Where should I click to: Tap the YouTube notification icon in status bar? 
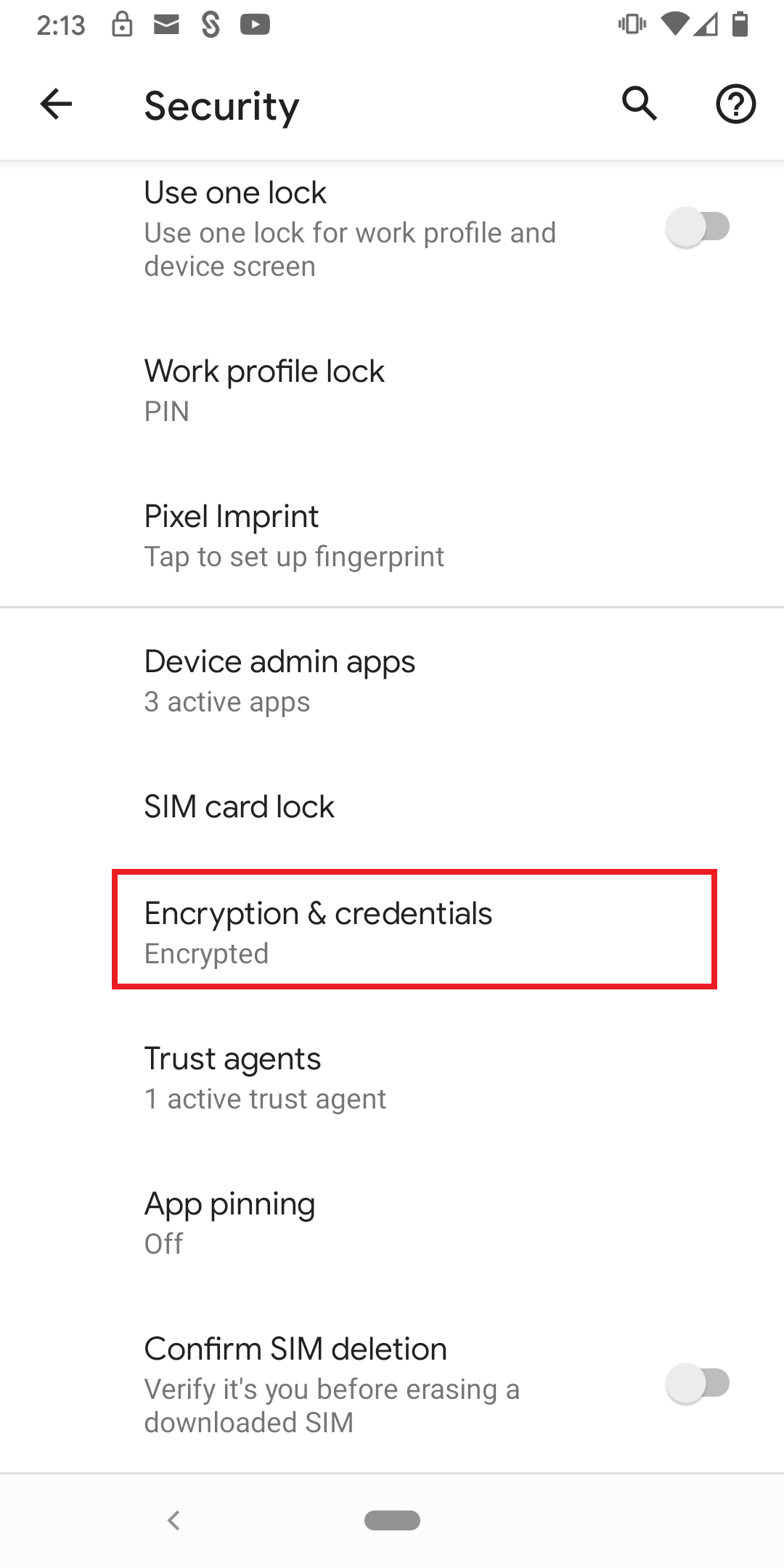255,25
